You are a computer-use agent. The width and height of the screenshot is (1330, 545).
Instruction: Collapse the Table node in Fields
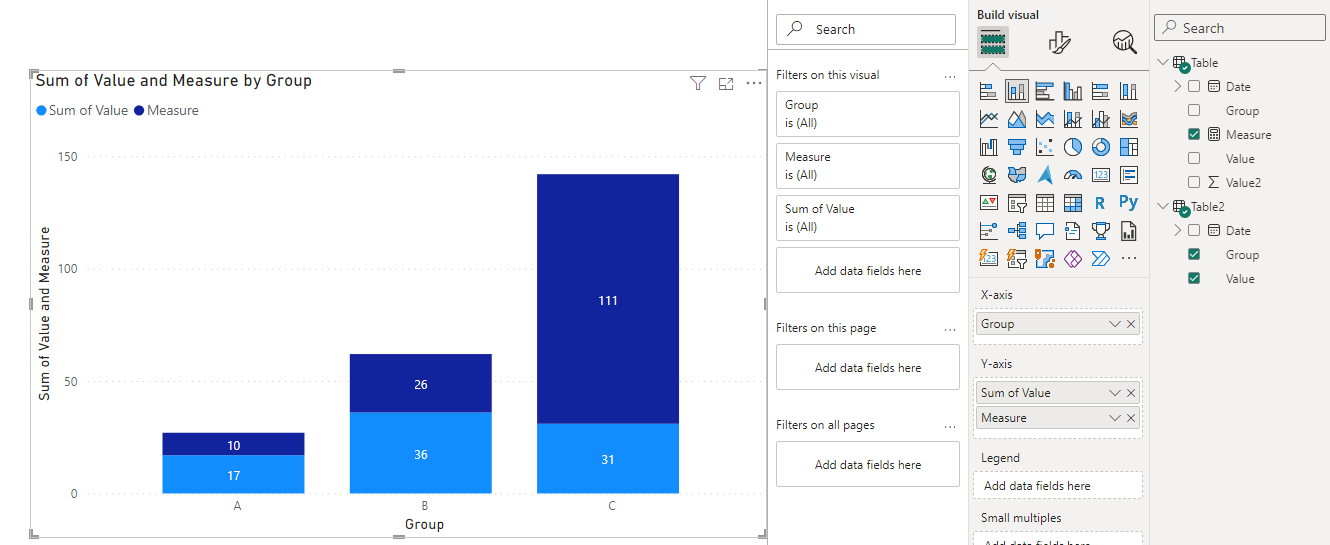click(1163, 62)
